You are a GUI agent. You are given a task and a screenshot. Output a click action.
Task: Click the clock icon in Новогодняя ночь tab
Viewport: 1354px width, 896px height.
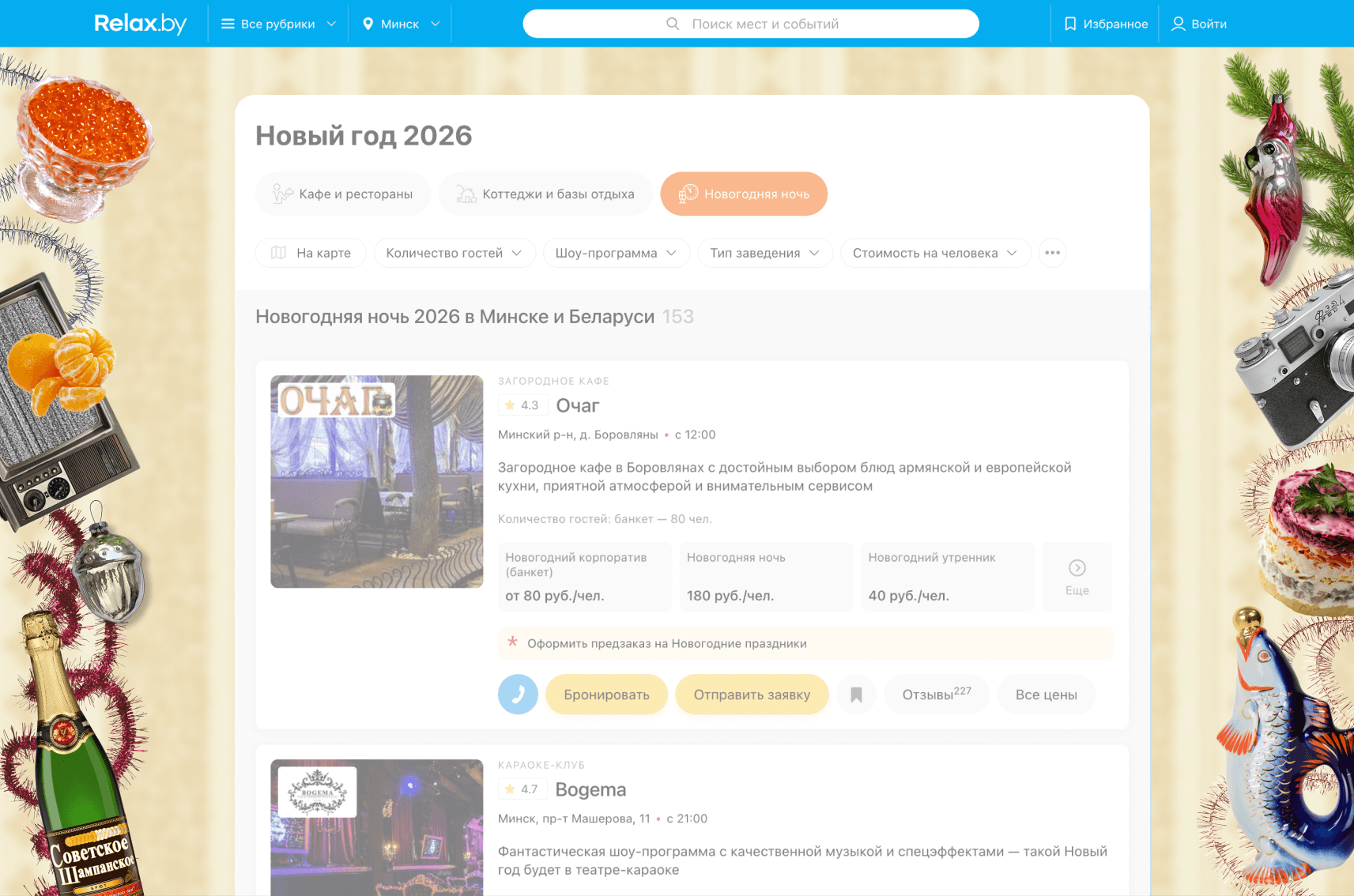[688, 194]
